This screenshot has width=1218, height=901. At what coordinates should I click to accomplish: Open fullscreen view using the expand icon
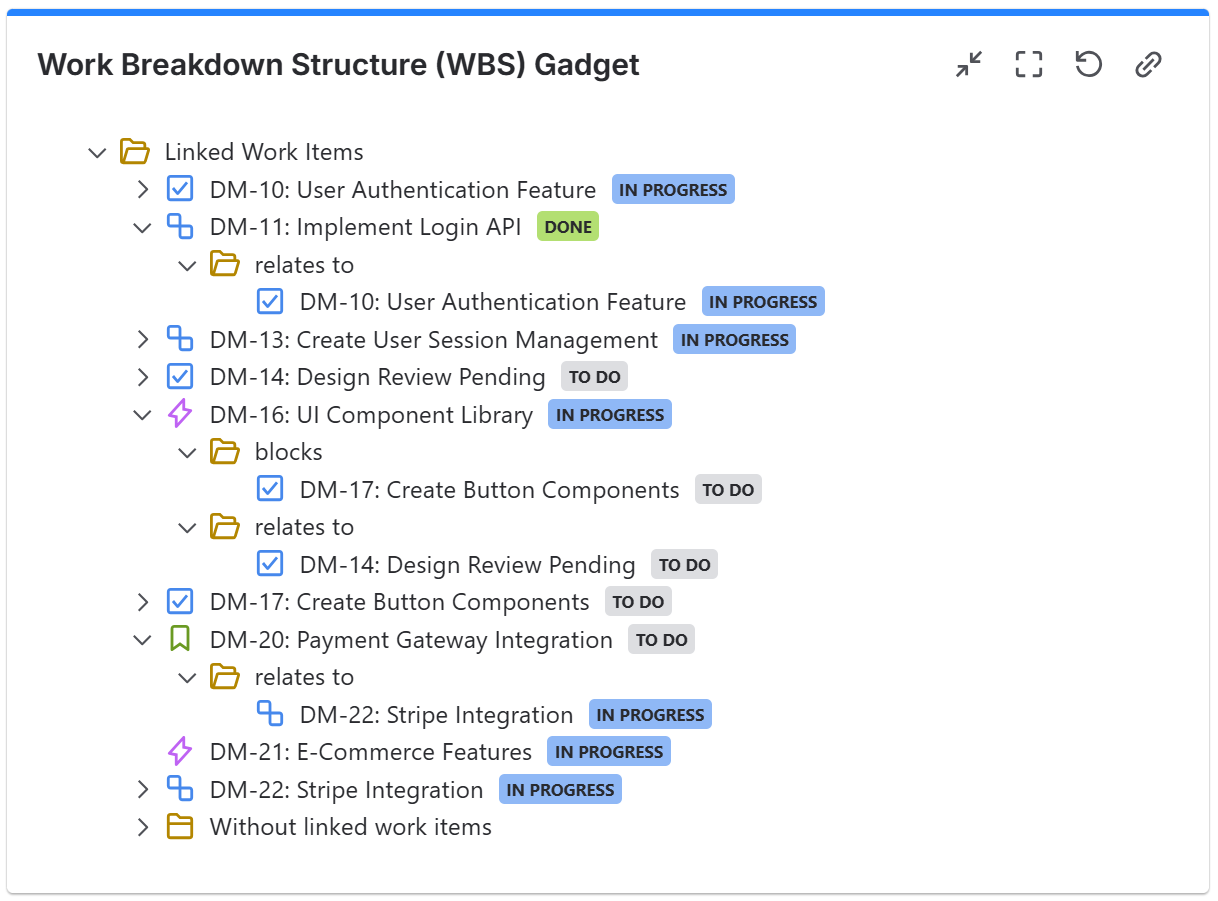coord(1028,64)
